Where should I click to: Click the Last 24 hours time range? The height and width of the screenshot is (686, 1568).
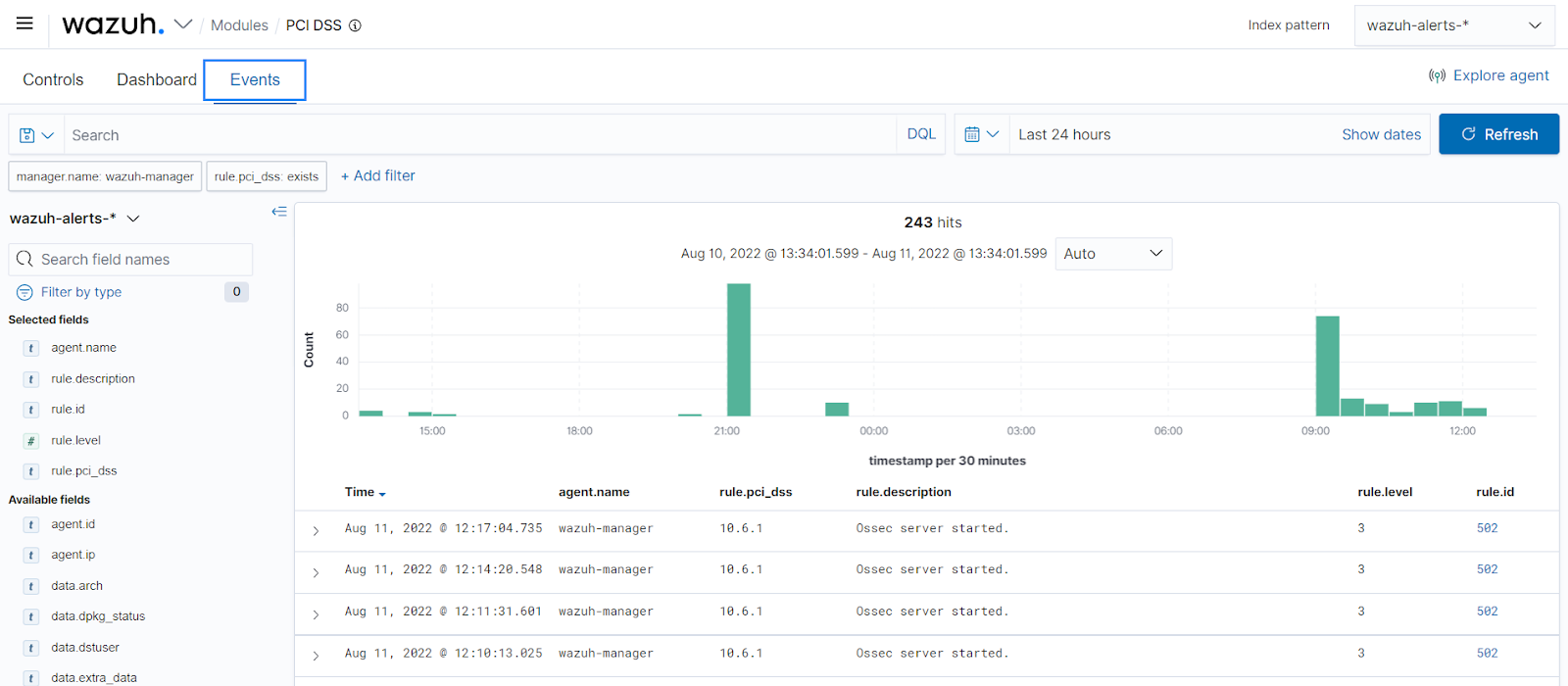tap(1064, 135)
